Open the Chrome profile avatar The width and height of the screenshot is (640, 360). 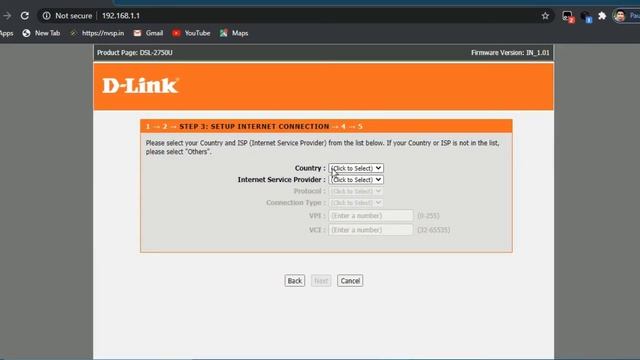pyautogui.click(x=620, y=16)
